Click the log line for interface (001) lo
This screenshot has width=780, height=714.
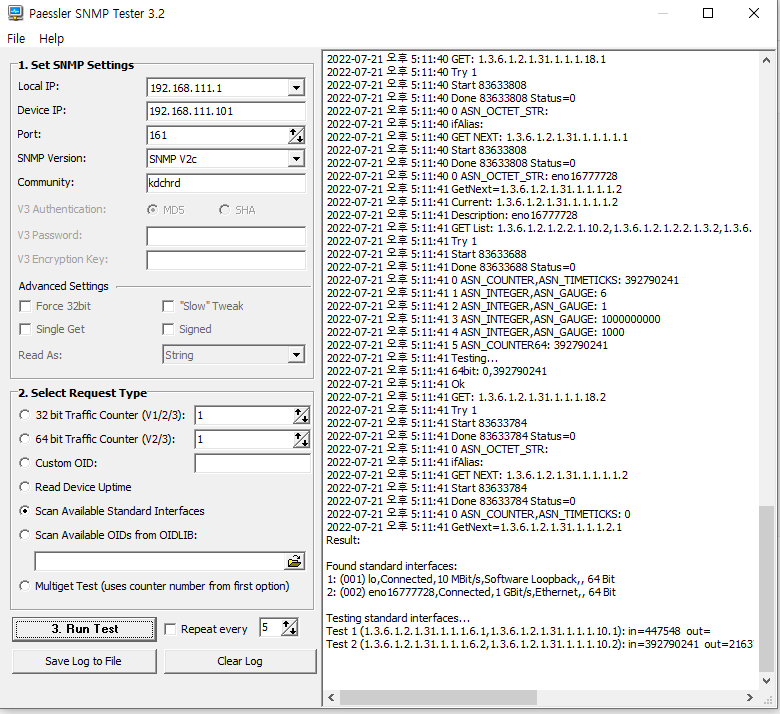pyautogui.click(x=471, y=579)
